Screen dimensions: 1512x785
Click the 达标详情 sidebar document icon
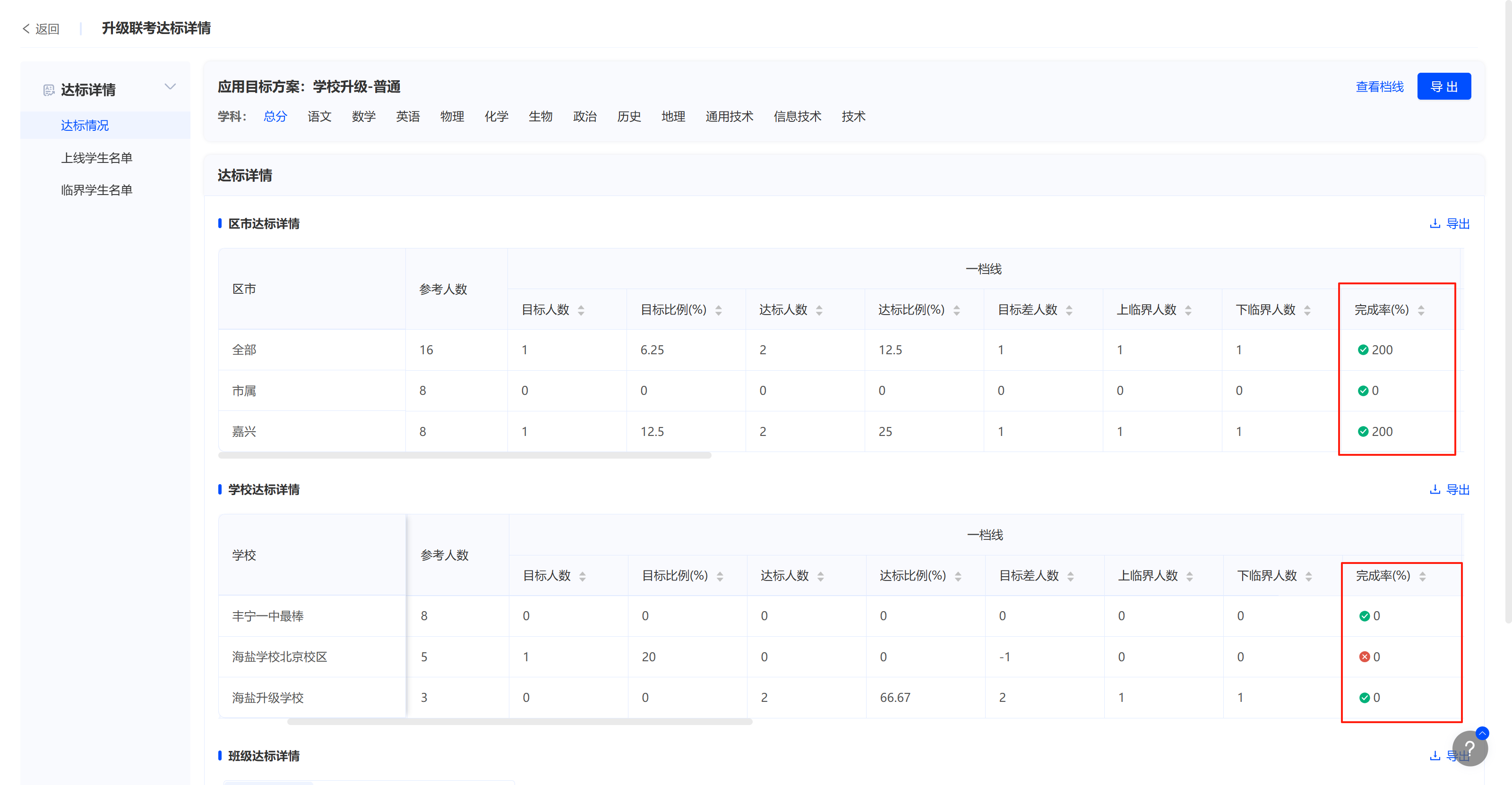coord(49,90)
